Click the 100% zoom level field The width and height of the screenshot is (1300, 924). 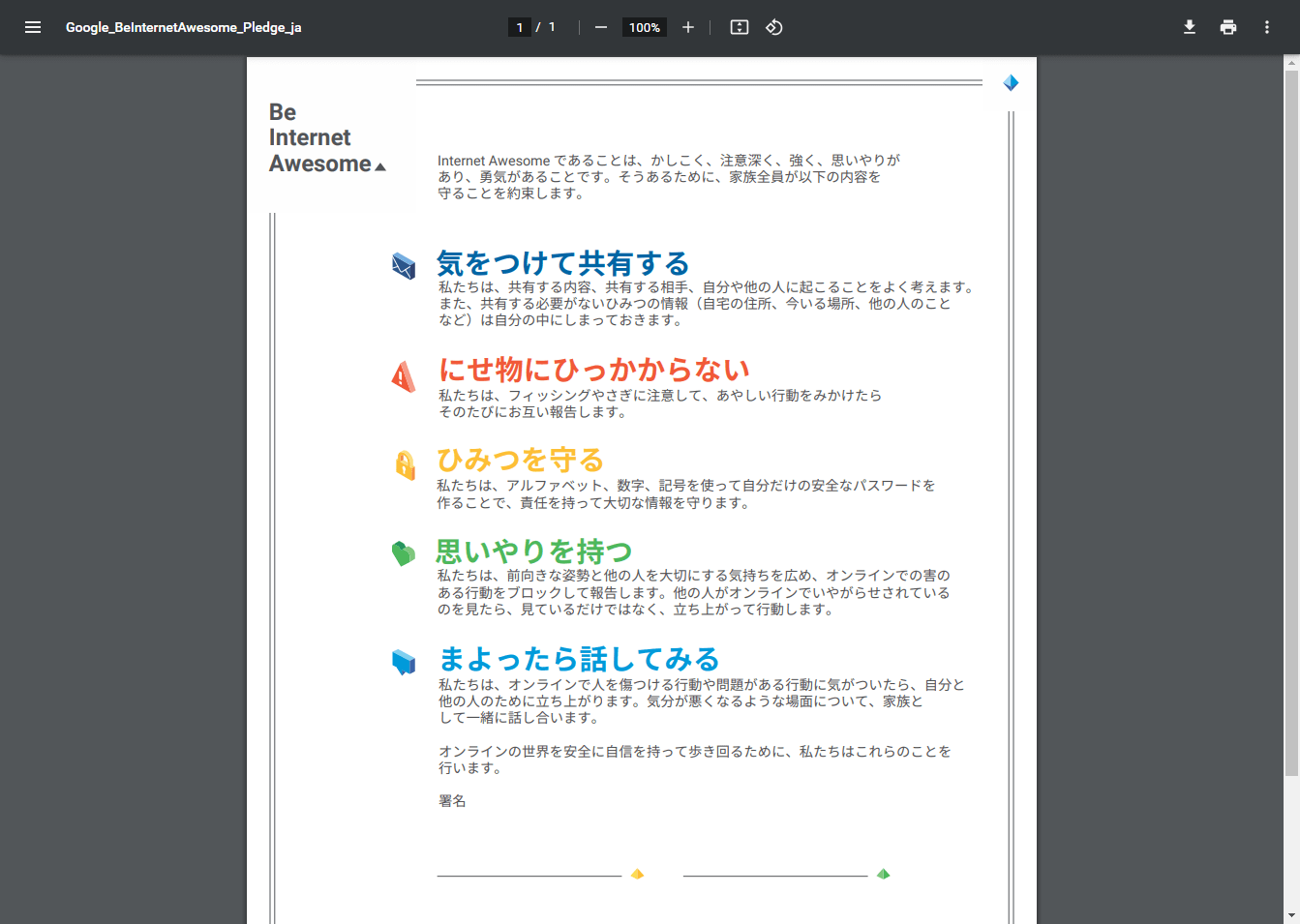point(645,27)
